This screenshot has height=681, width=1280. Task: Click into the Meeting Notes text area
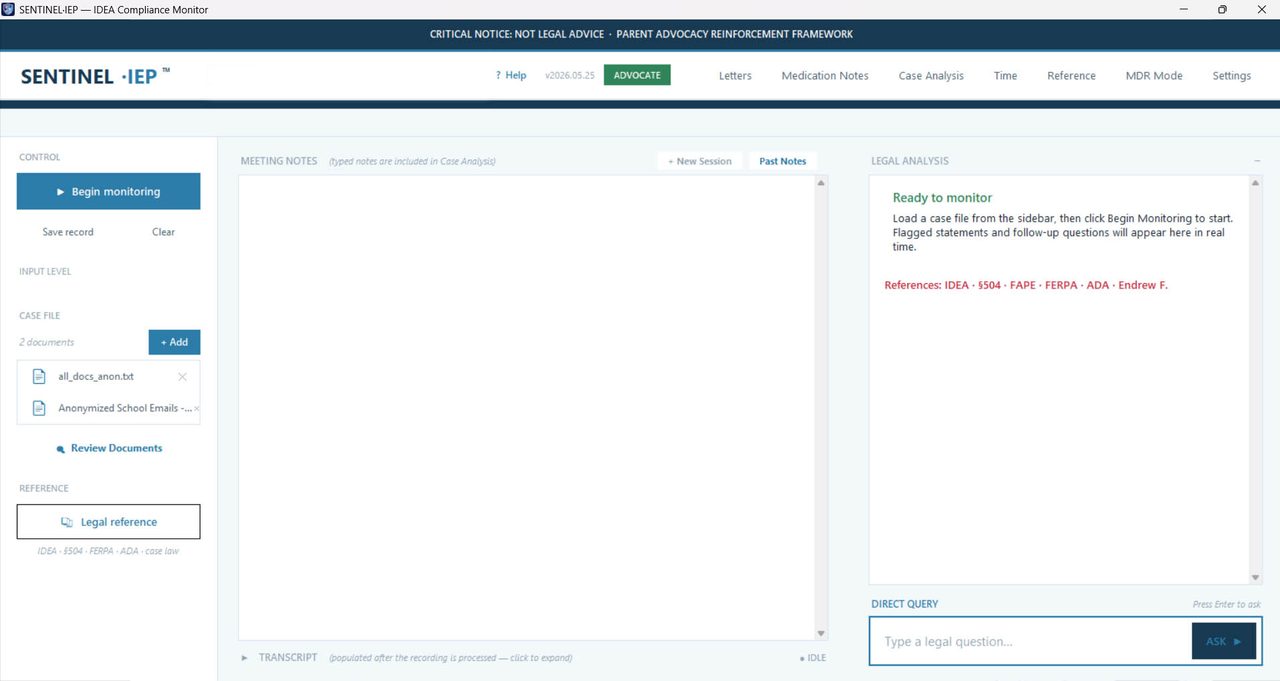click(x=527, y=407)
